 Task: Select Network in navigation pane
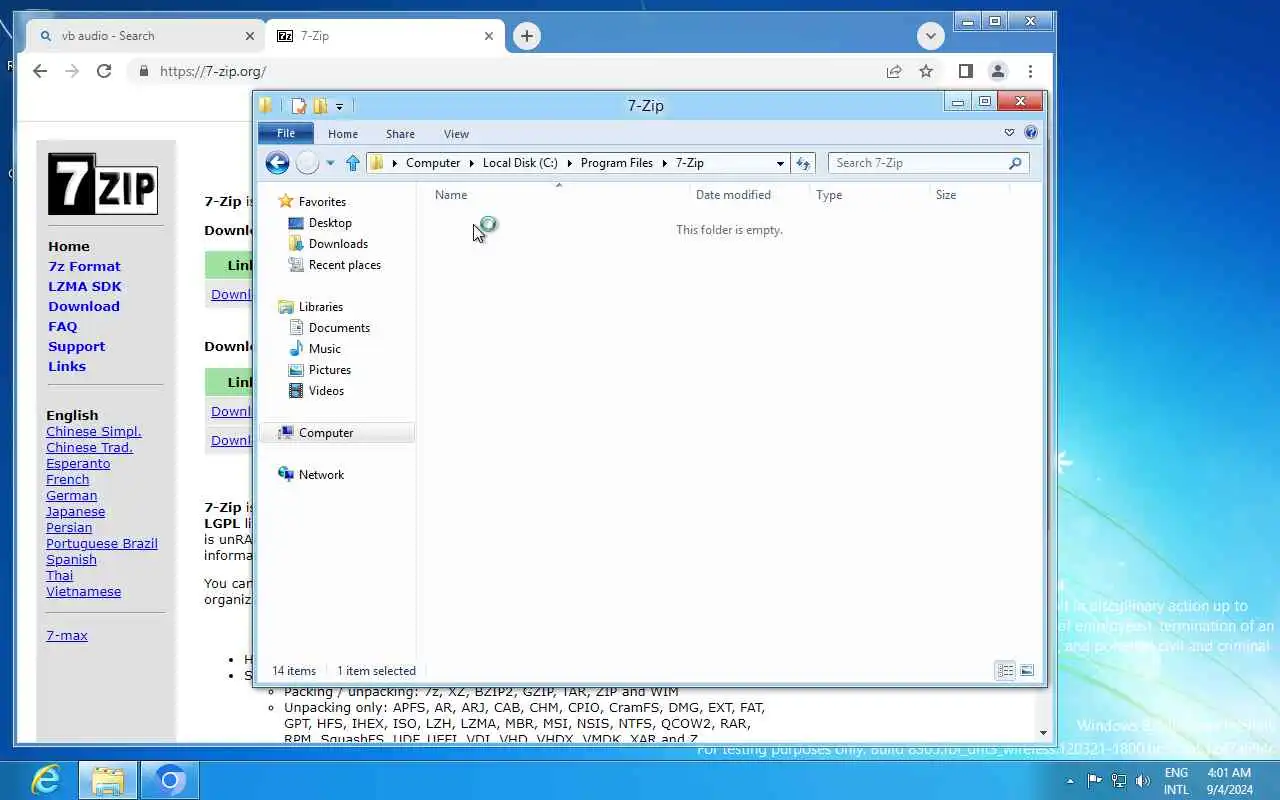point(321,475)
